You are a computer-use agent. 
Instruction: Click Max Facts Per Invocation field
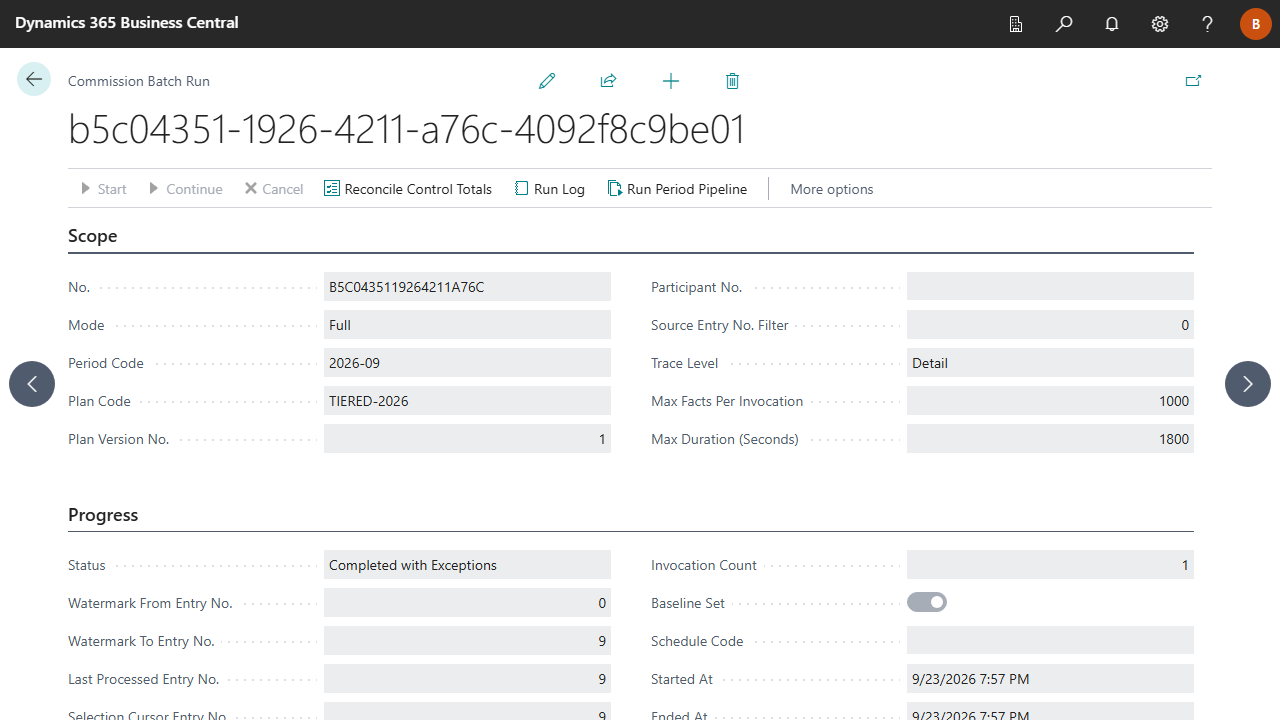coord(1050,401)
